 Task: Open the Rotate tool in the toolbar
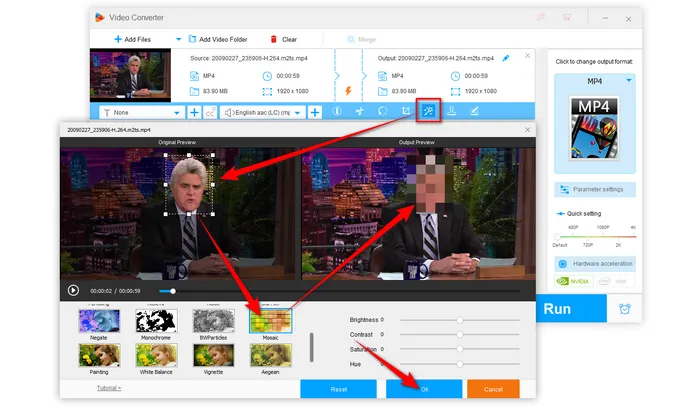(383, 111)
